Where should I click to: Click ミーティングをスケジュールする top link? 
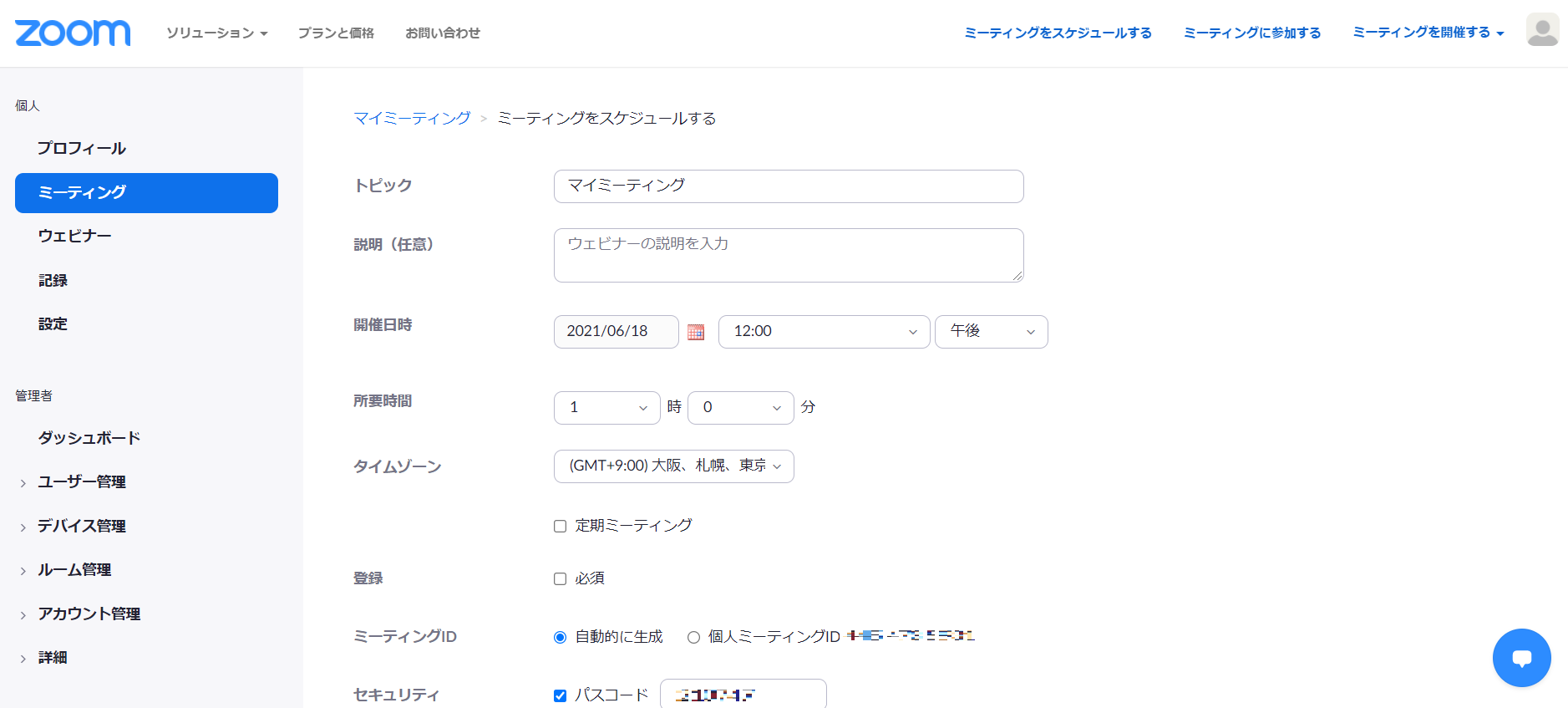tap(1058, 33)
